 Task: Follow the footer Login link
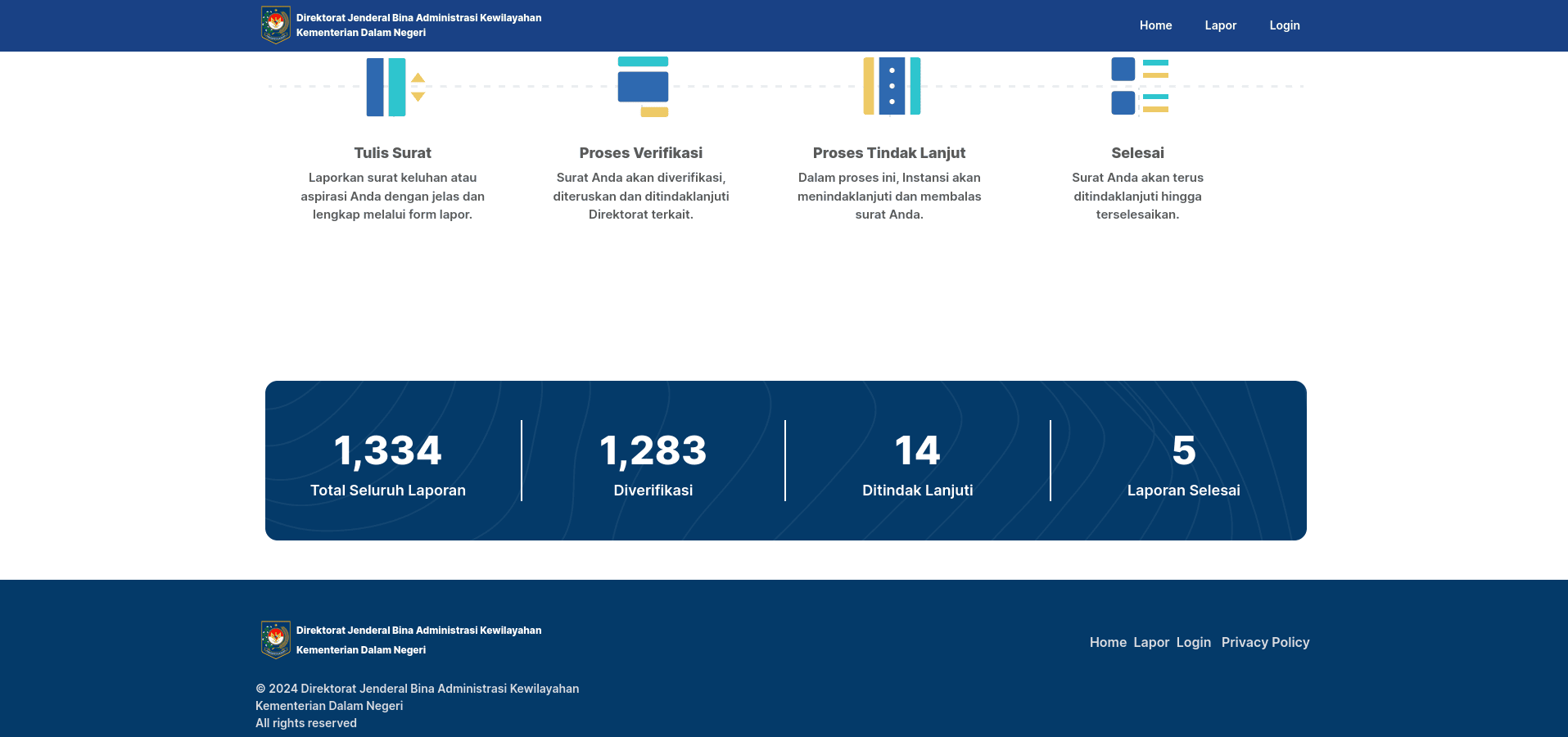click(x=1193, y=642)
